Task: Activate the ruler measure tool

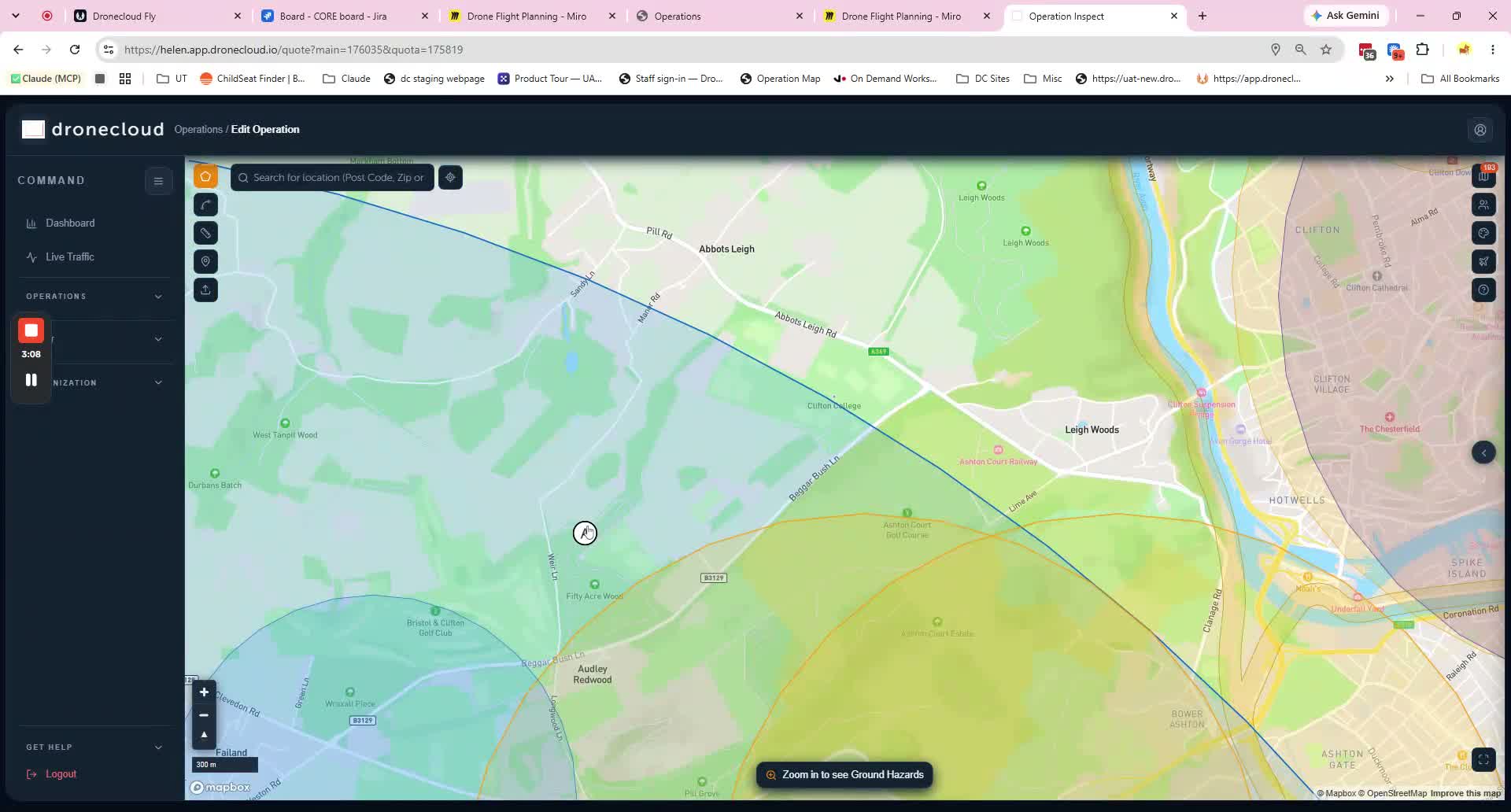Action: [205, 233]
